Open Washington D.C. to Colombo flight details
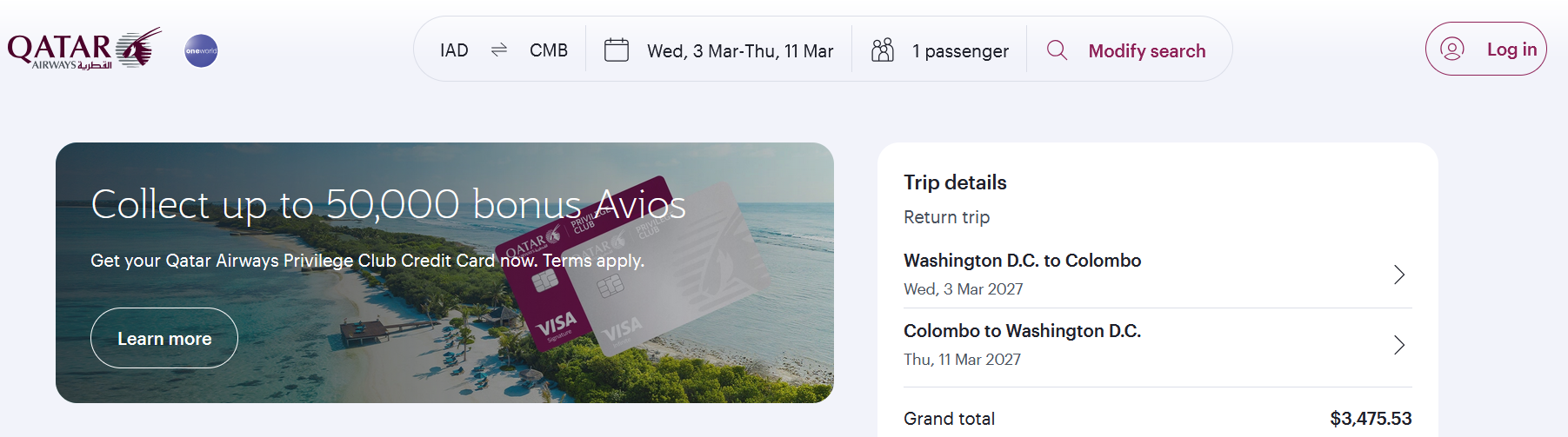Viewport: 1568px width, 437px height. 1158,274
